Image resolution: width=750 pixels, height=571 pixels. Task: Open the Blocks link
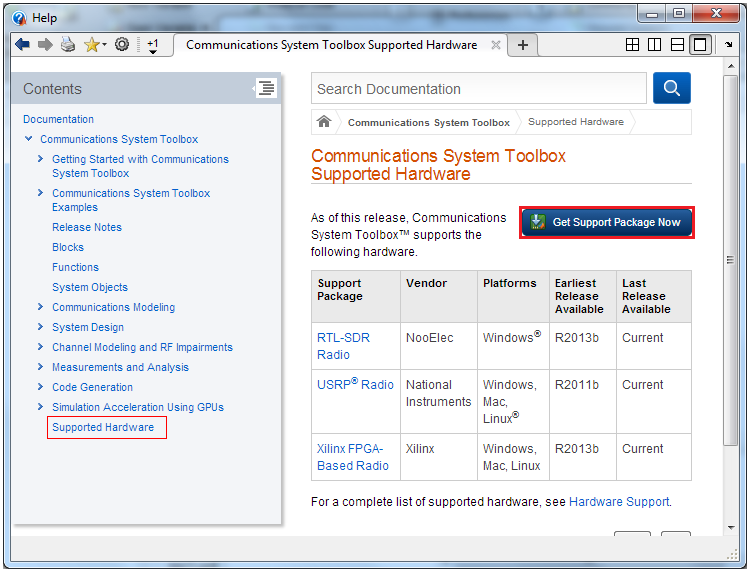pyautogui.click(x=68, y=247)
